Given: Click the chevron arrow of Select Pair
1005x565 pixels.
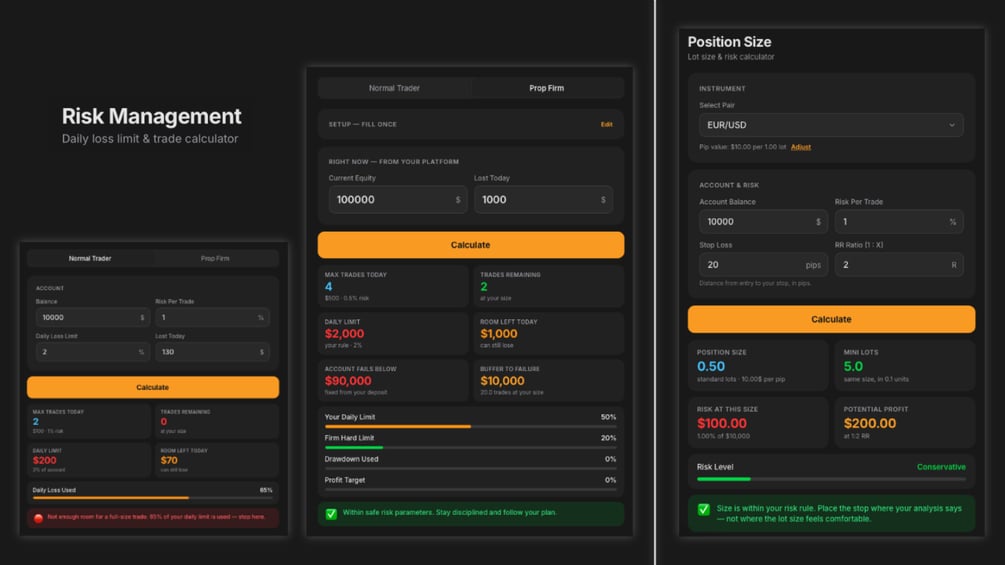Looking at the screenshot, I should click(952, 125).
